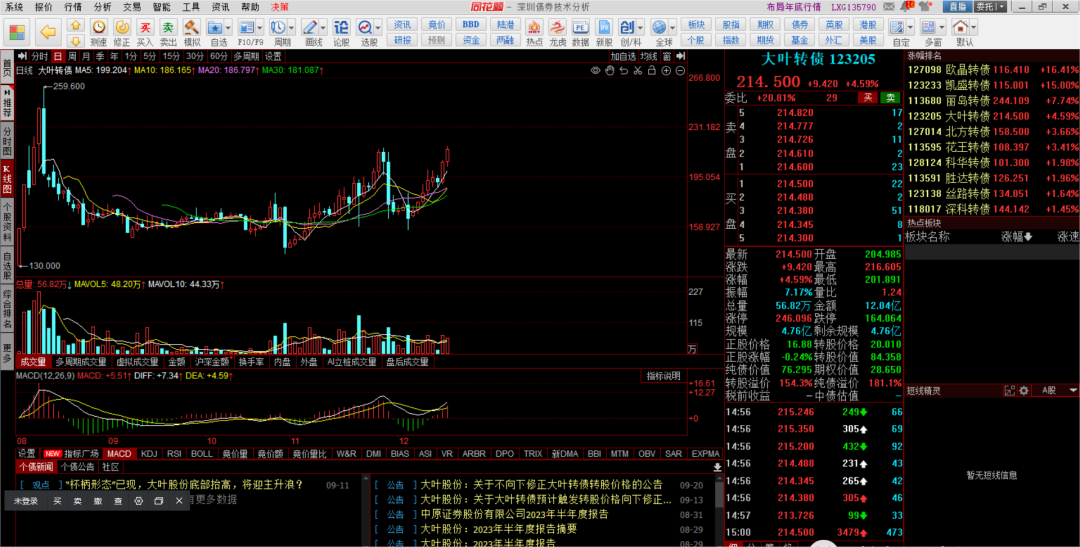Open the 新股 IPO icon
The height and width of the screenshot is (547, 1080).
tap(603, 28)
